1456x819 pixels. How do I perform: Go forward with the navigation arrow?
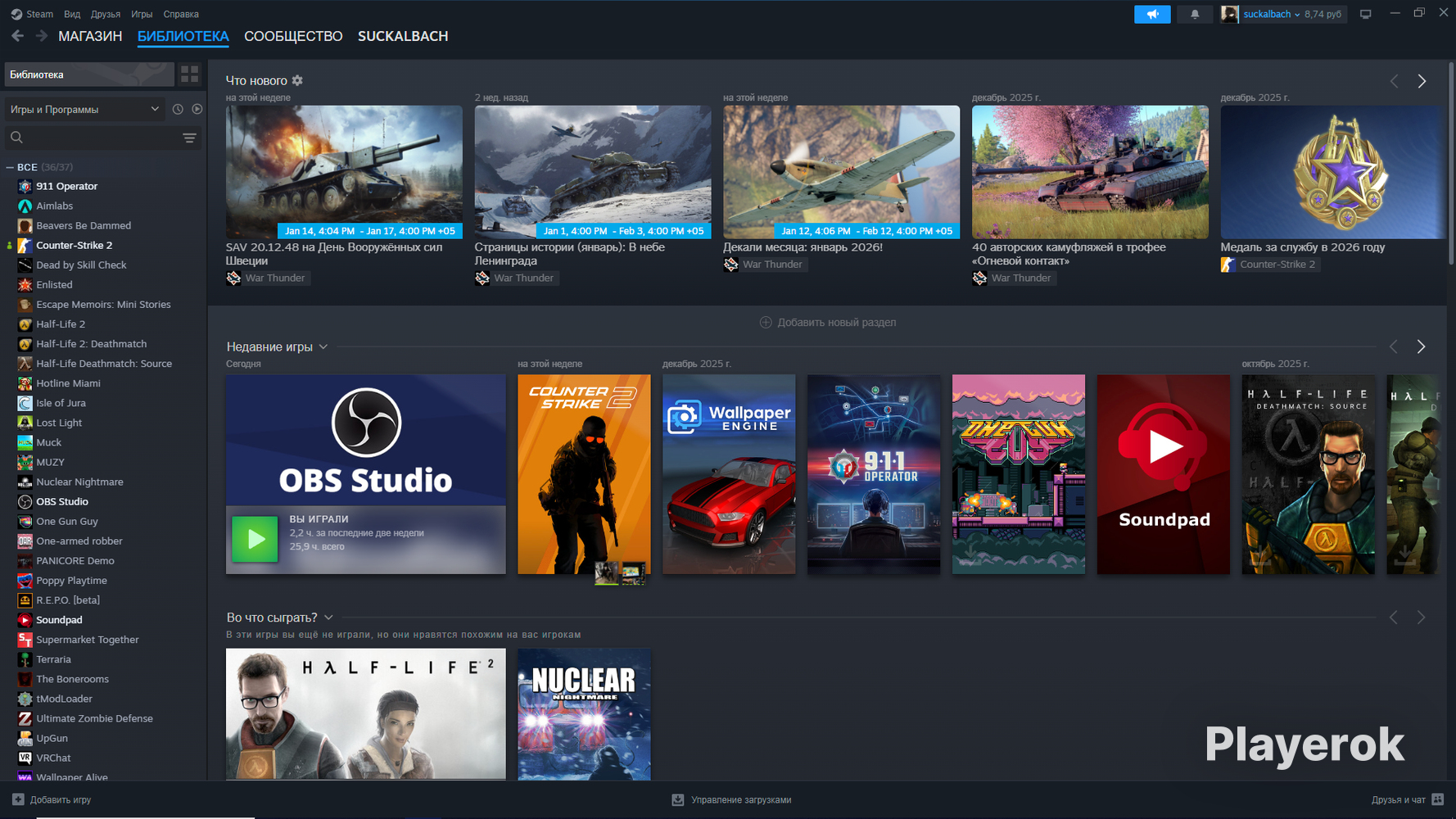click(41, 36)
